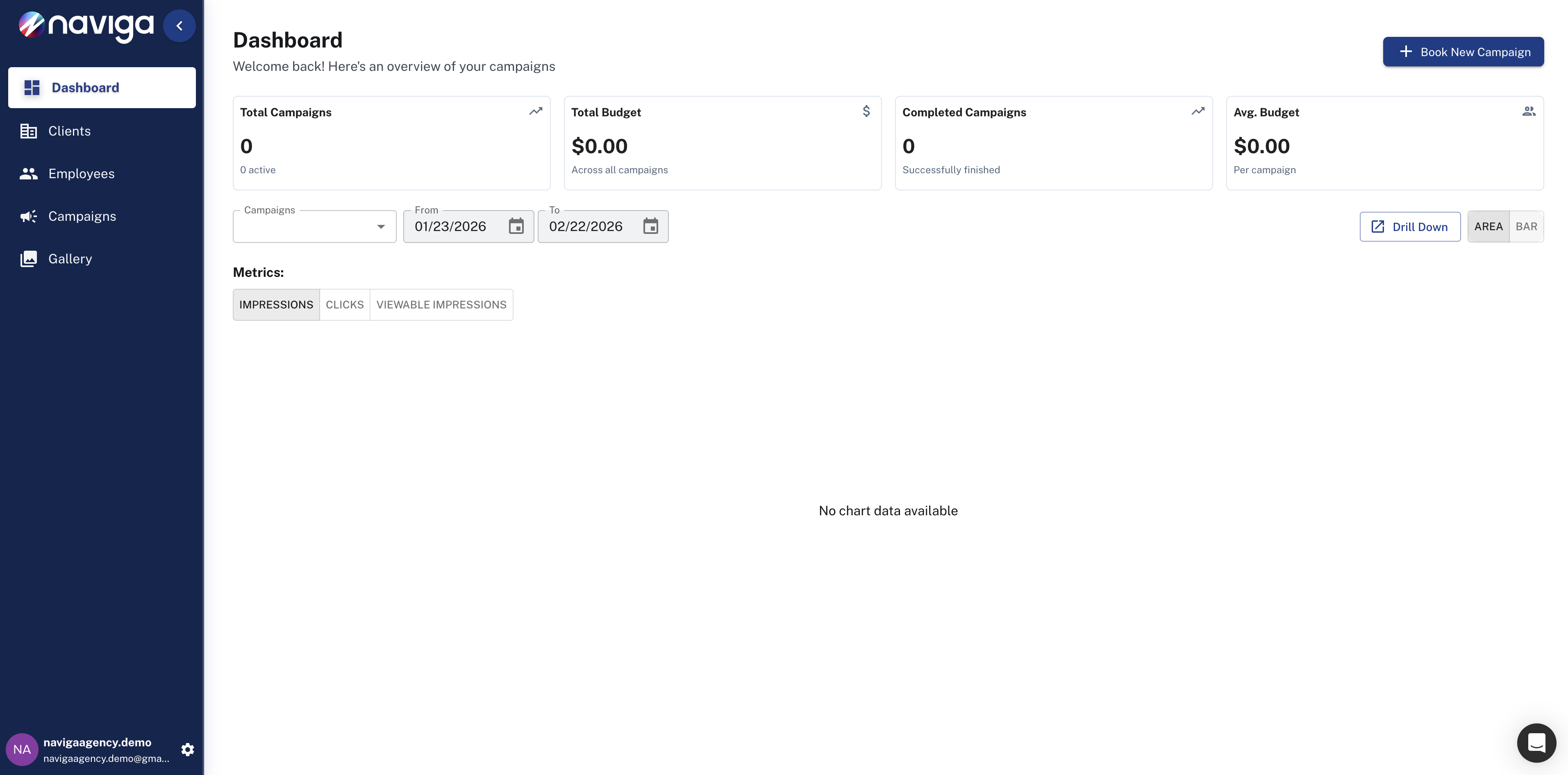Screen dimensions: 1568x775
Task: Click the Completed Campaigns trend icon
Action: point(1197,111)
